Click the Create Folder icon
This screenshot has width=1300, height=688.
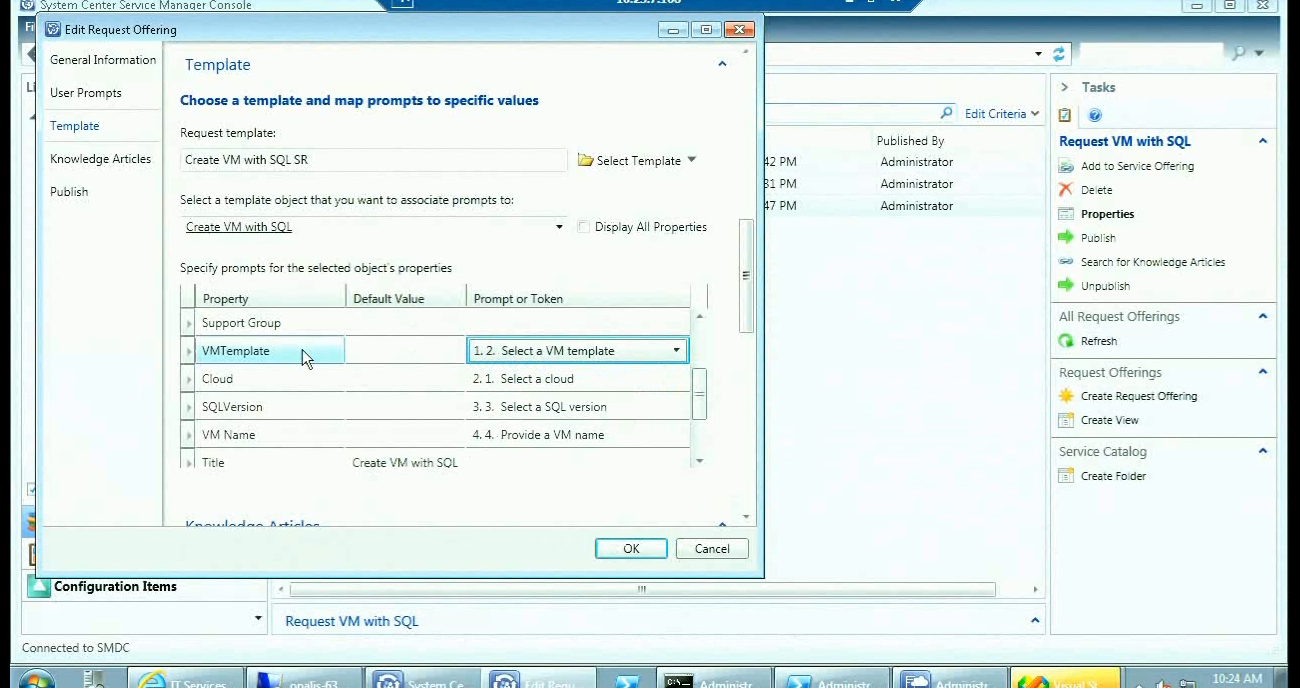1065,476
